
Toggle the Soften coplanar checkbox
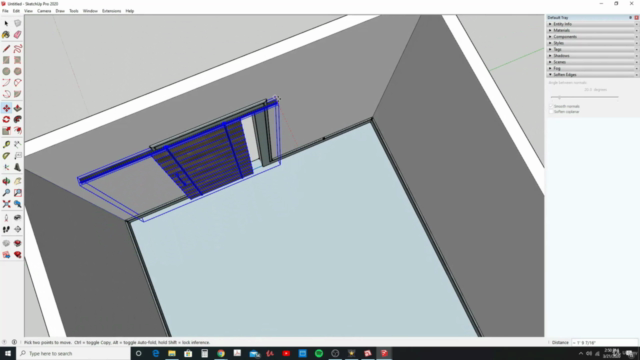coord(551,111)
